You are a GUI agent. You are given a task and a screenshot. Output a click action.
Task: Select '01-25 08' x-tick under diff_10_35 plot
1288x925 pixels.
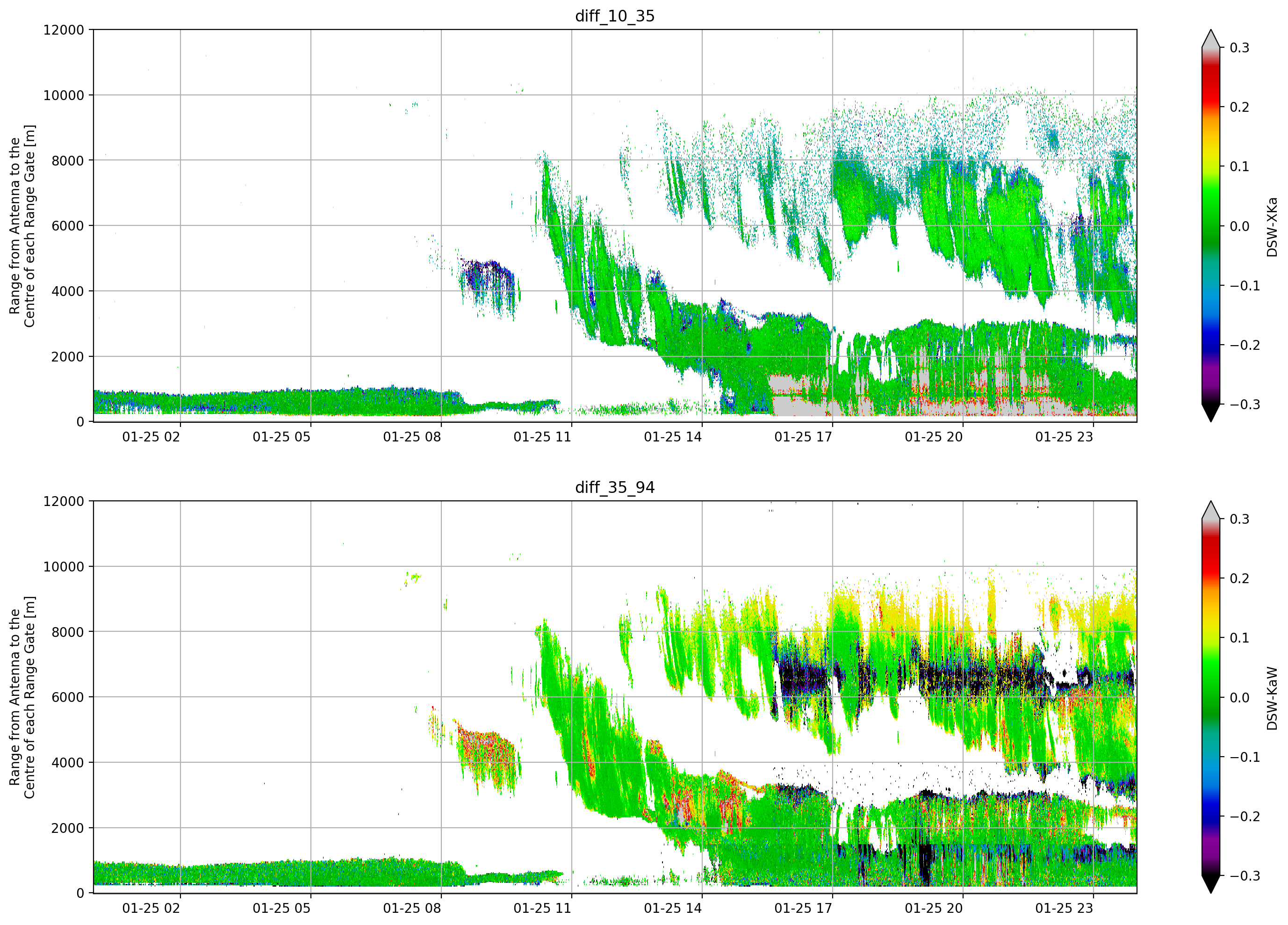412,437
